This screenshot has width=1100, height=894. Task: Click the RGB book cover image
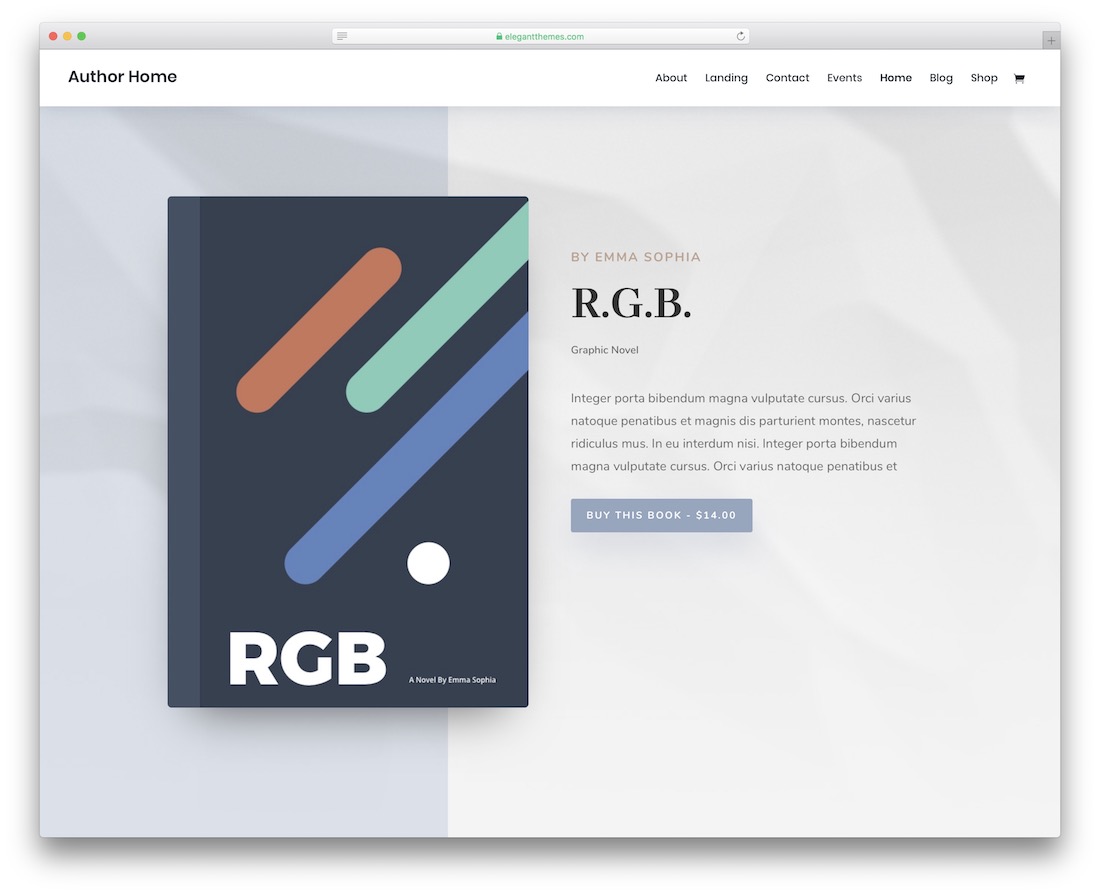(x=348, y=452)
